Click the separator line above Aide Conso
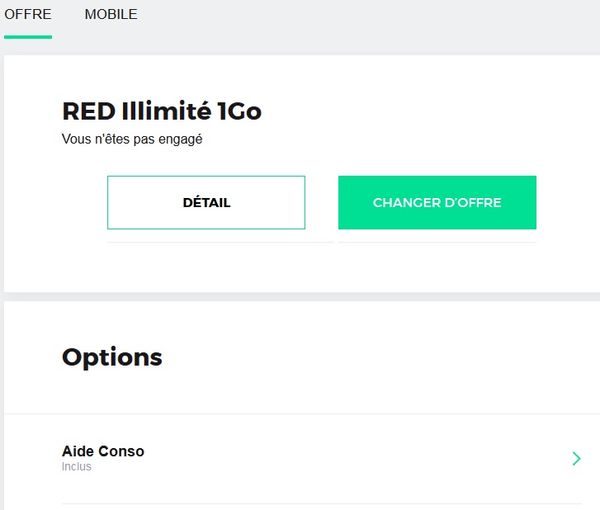 click(x=300, y=414)
